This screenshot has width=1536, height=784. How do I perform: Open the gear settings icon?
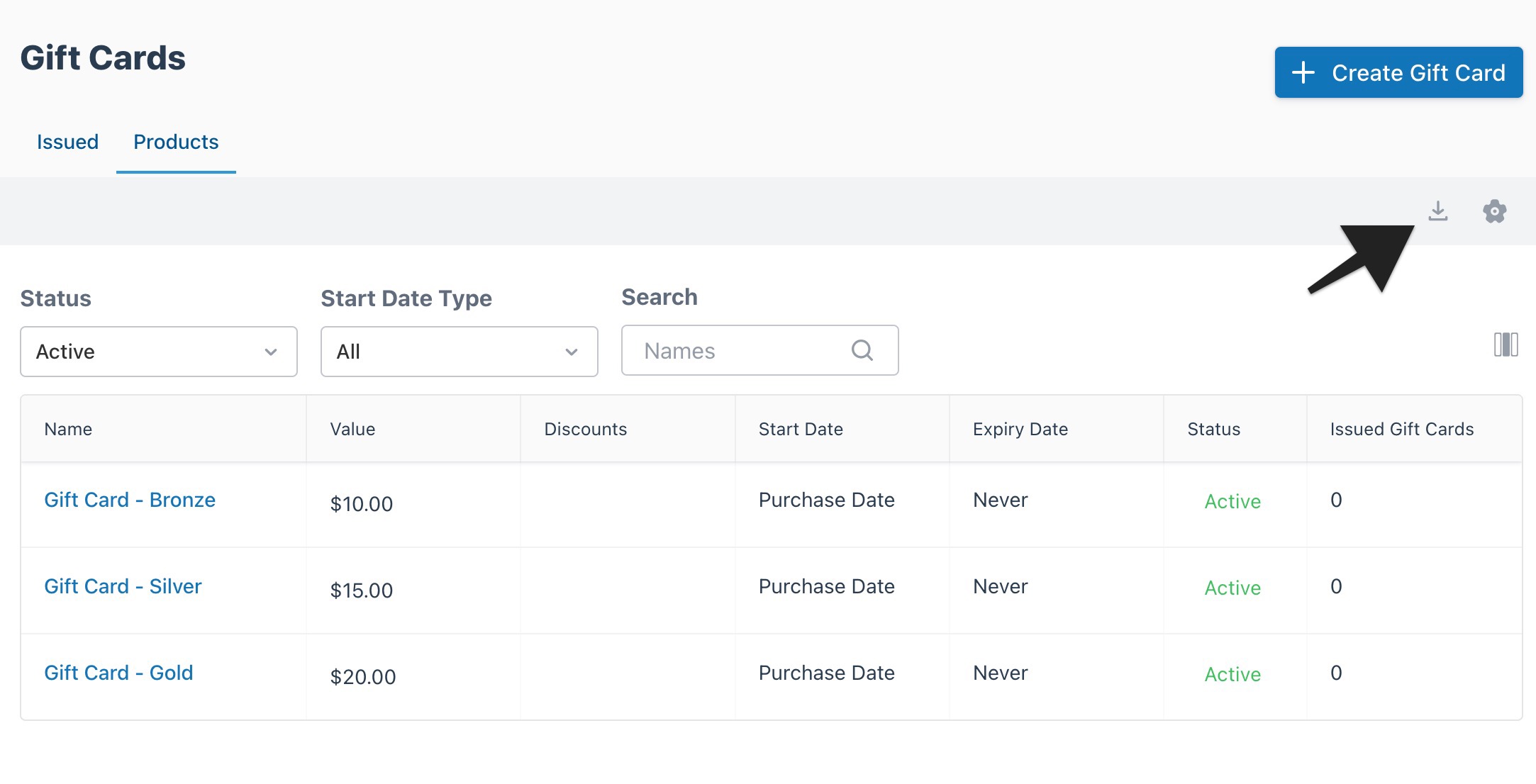(x=1494, y=211)
